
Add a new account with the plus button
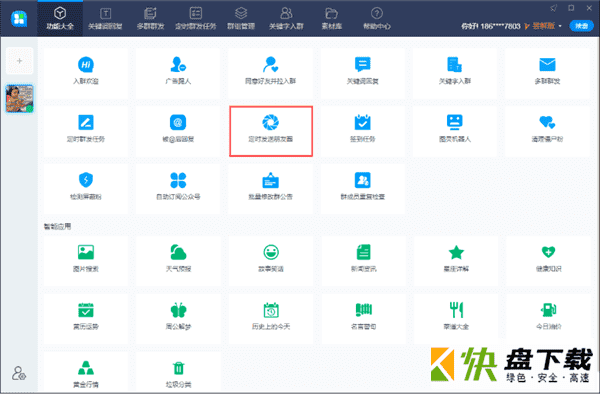pos(20,61)
